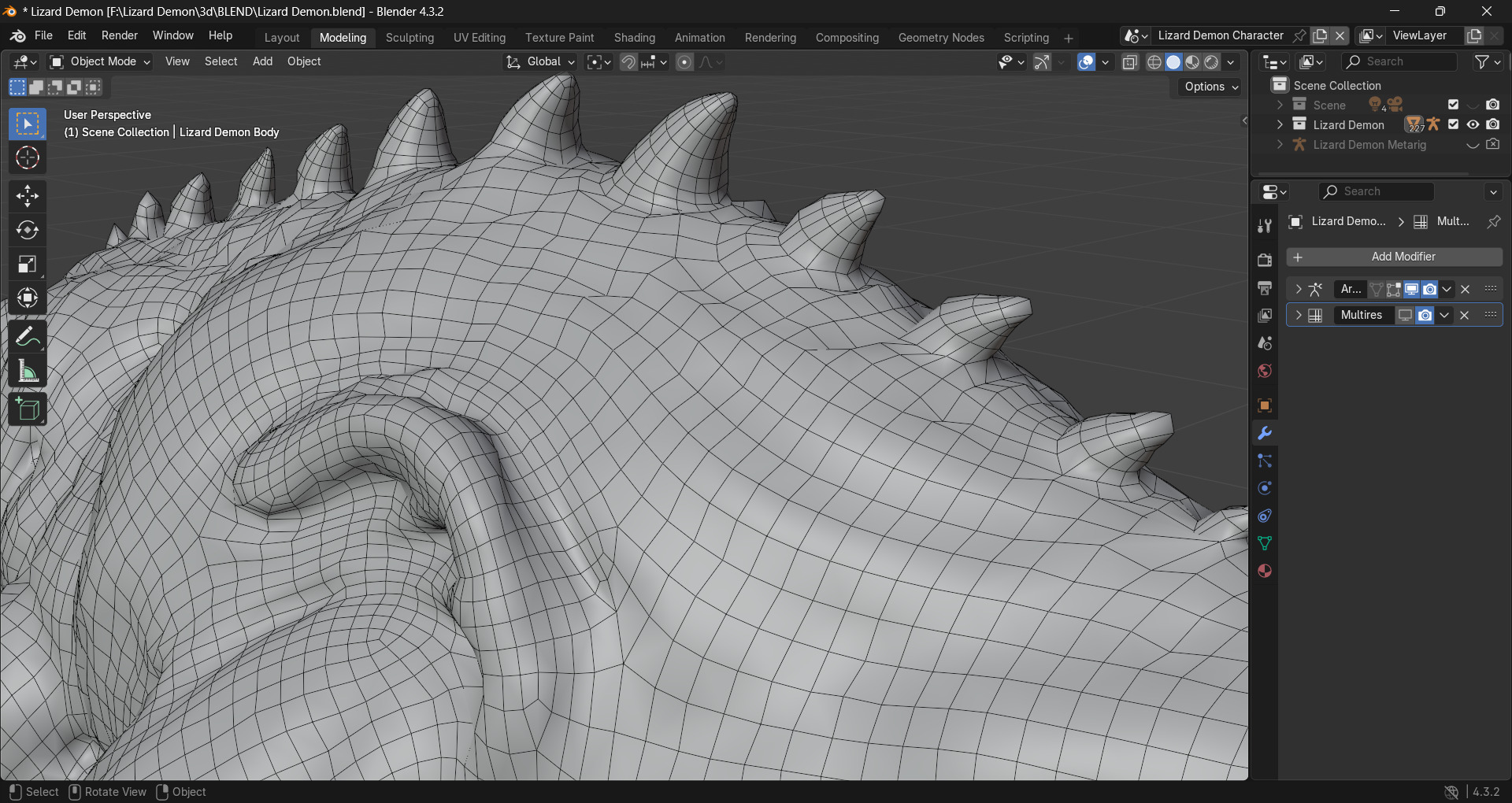Switch to the Shading workspace tab
The height and width of the screenshot is (803, 1512).
coord(635,38)
